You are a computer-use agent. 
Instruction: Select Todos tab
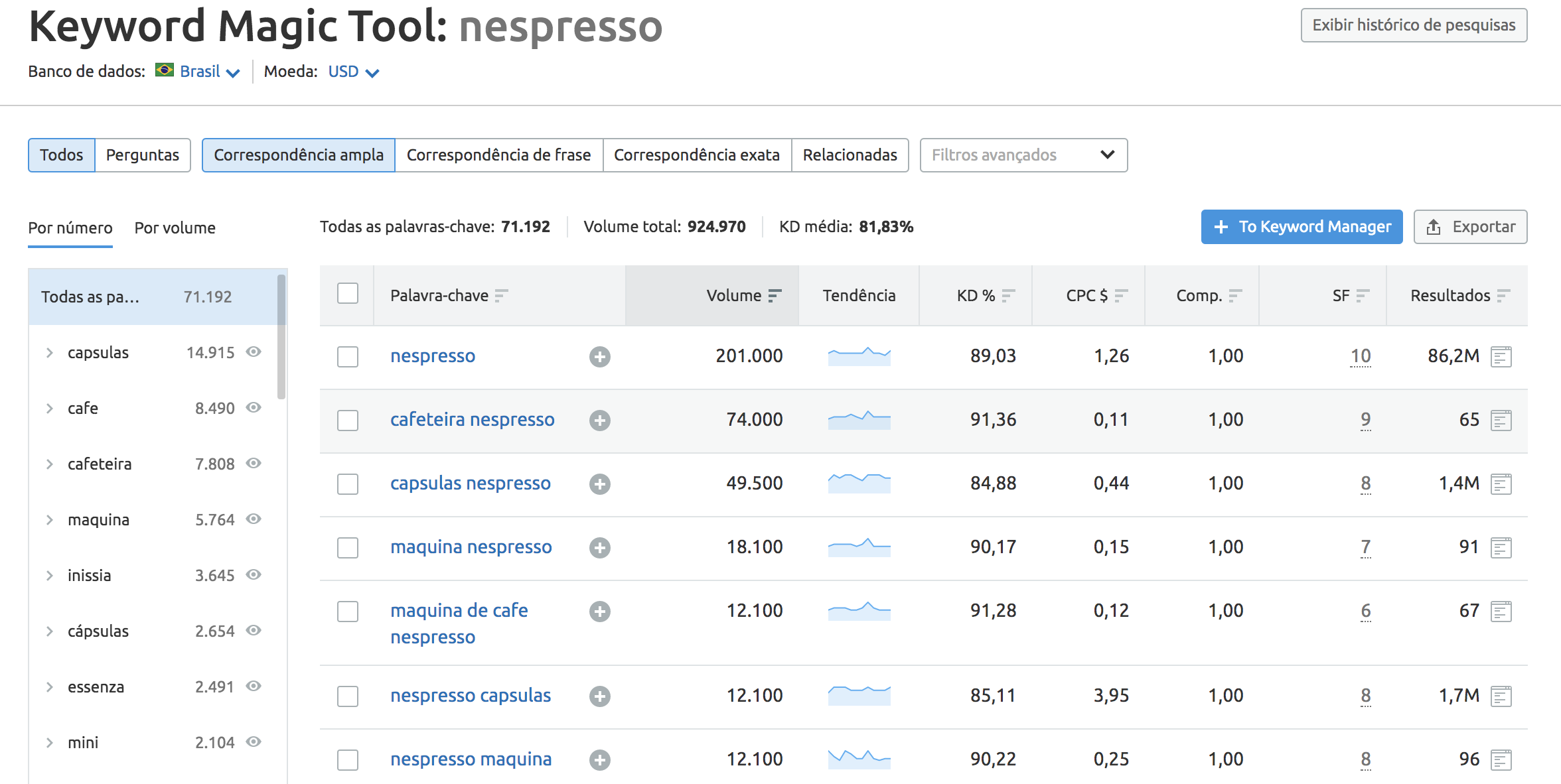(x=62, y=155)
